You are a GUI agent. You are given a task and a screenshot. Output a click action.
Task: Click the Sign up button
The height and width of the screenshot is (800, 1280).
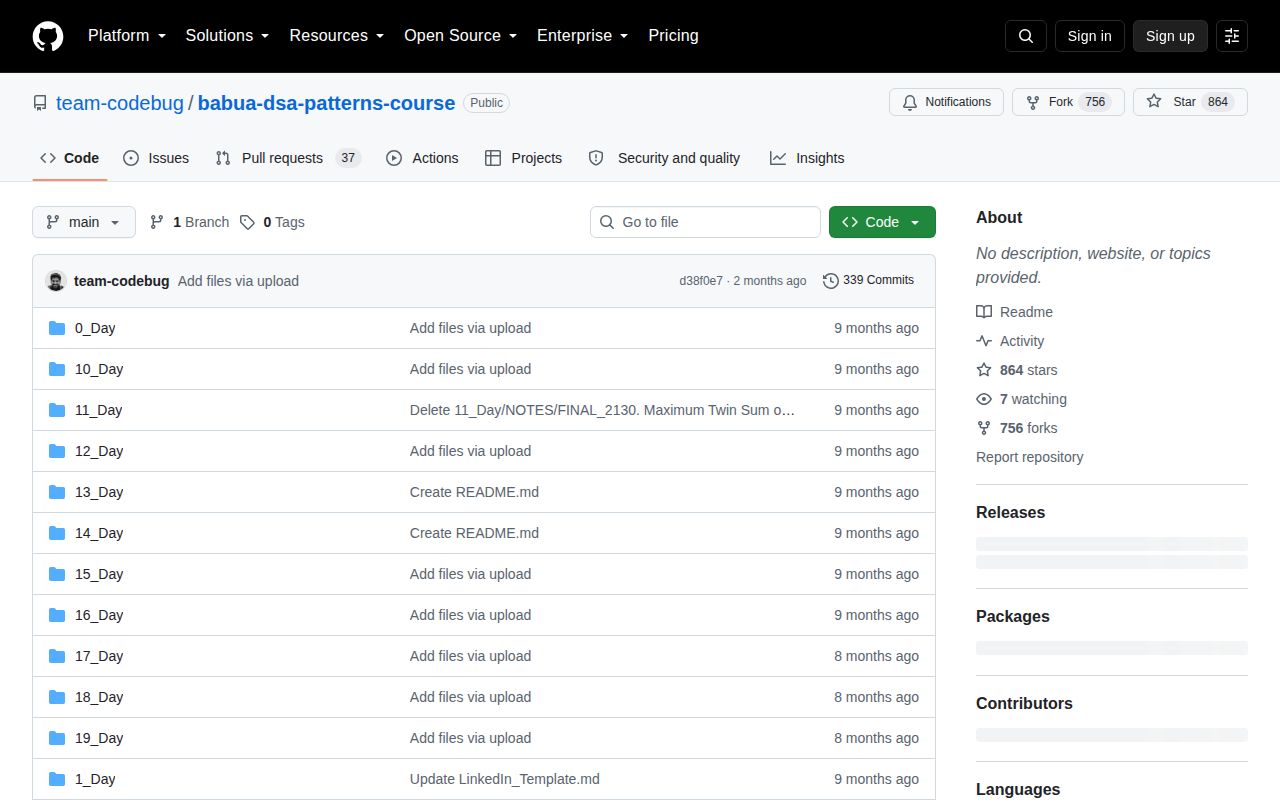coord(1170,36)
